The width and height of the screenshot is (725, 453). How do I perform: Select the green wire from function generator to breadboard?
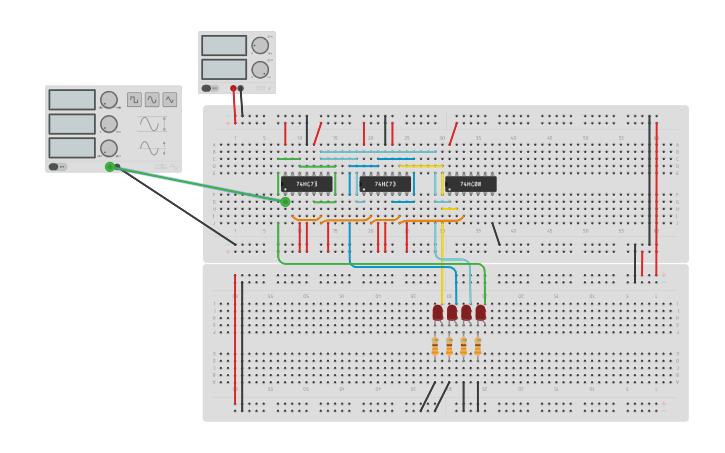pyautogui.click(x=199, y=185)
